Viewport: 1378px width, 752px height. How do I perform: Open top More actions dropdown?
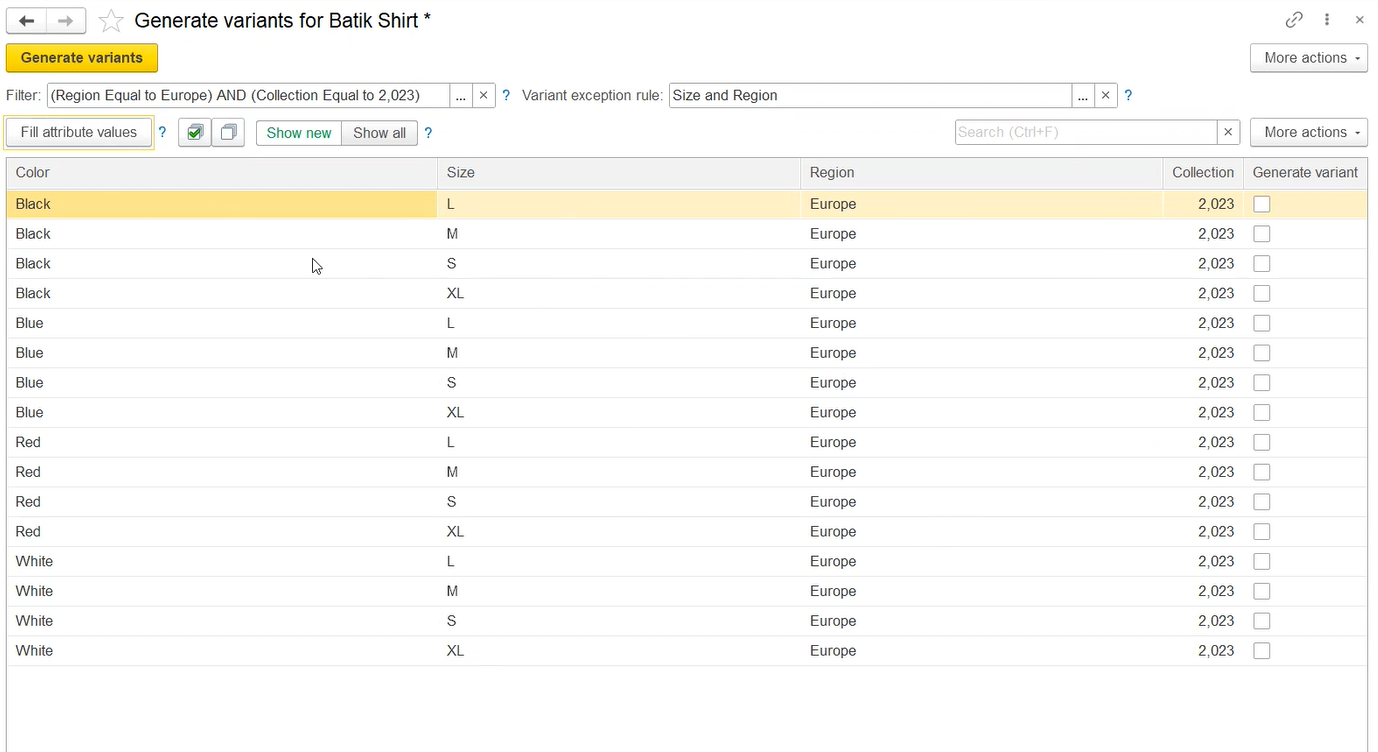1309,58
